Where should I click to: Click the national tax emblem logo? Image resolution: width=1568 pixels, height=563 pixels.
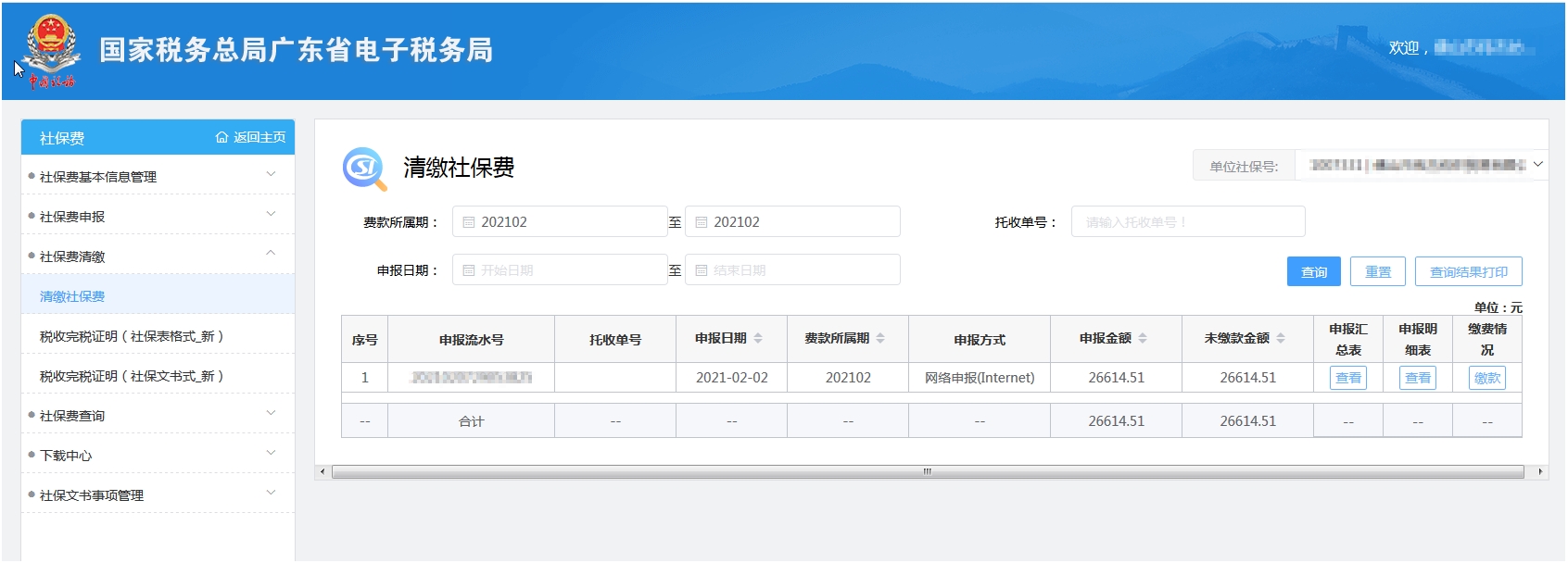click(x=51, y=49)
